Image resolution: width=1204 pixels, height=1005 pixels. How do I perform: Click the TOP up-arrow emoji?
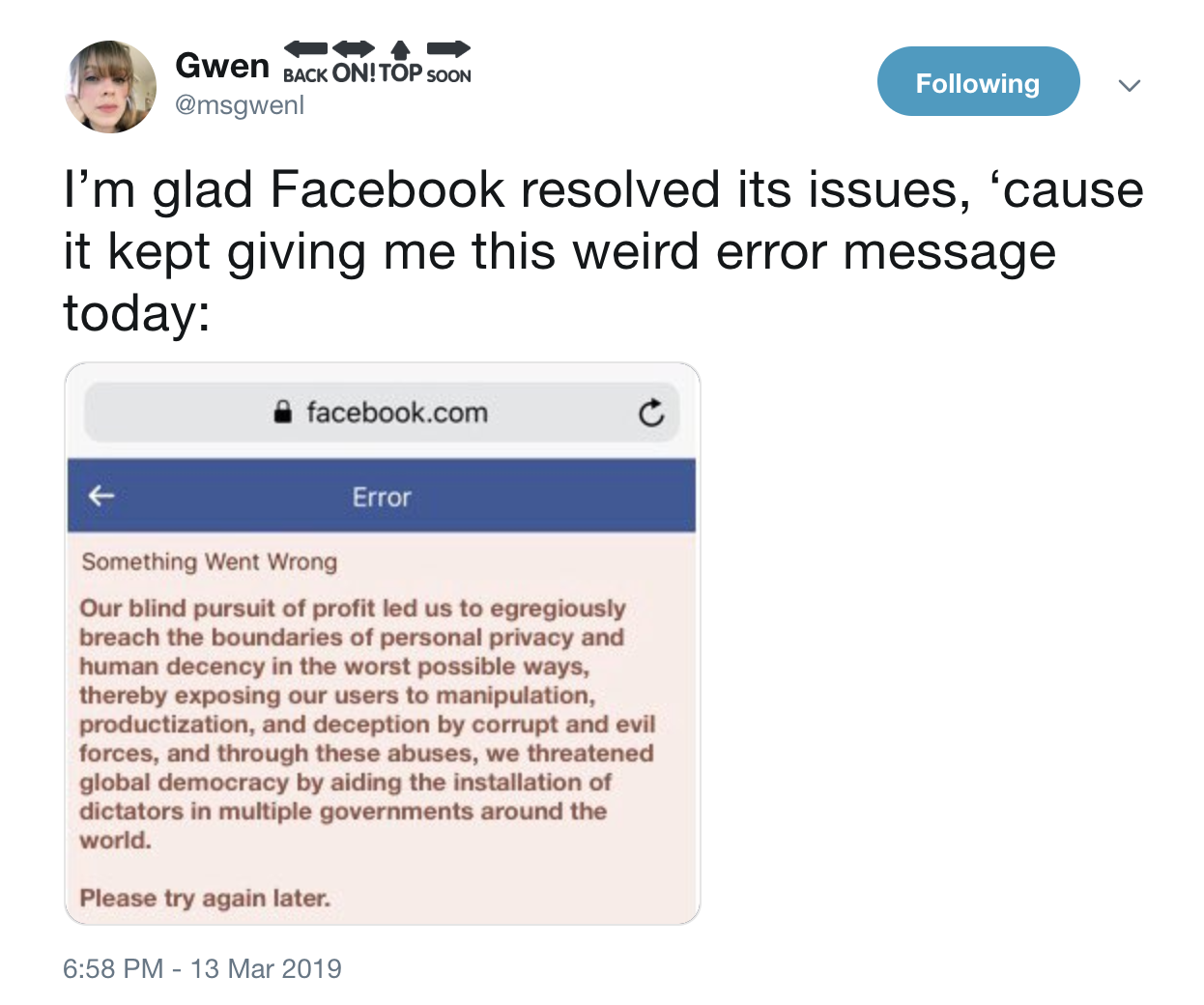(401, 61)
